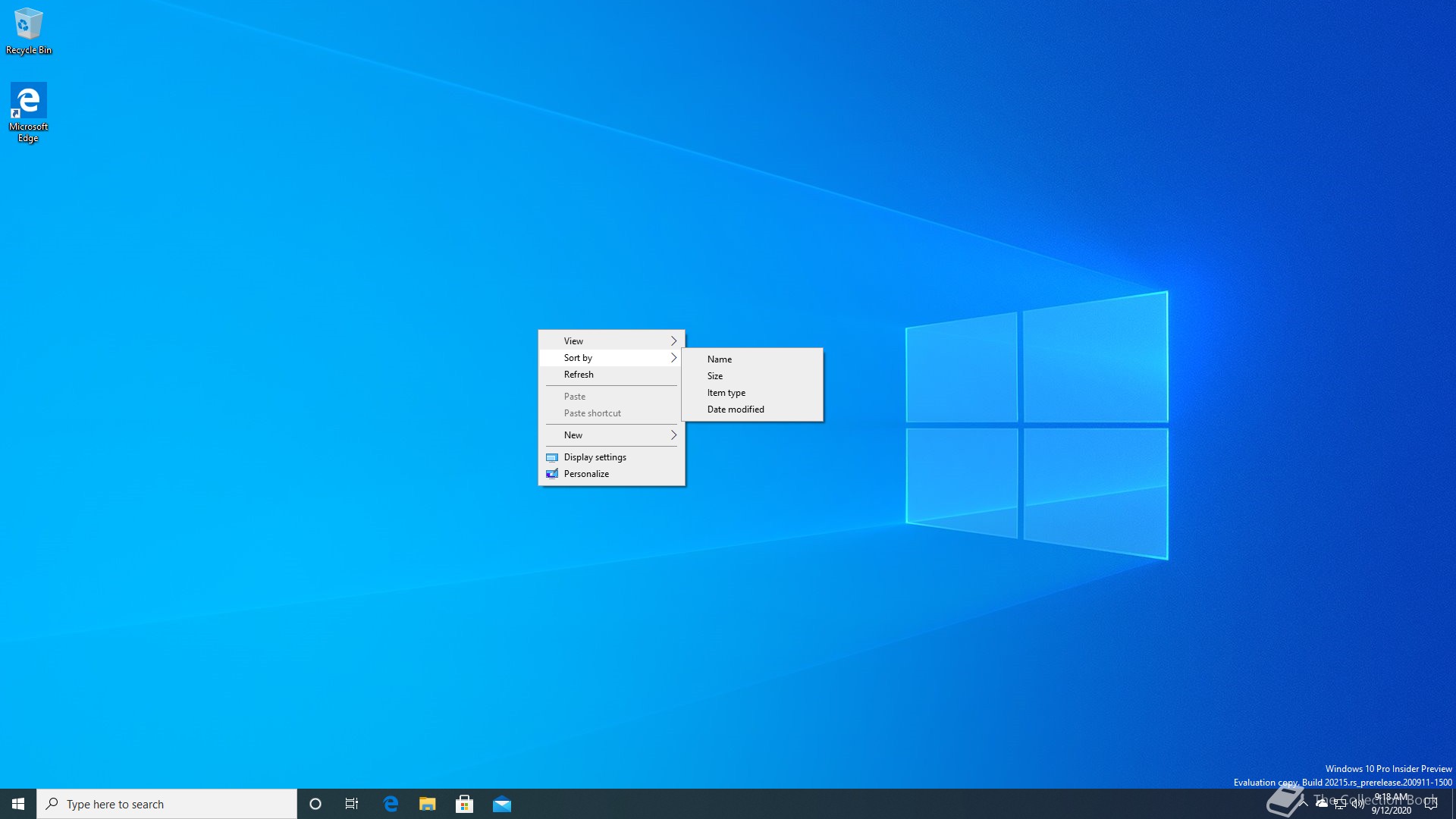Open Display settings from the context menu
Viewport: 1456px width, 819px height.
(595, 457)
